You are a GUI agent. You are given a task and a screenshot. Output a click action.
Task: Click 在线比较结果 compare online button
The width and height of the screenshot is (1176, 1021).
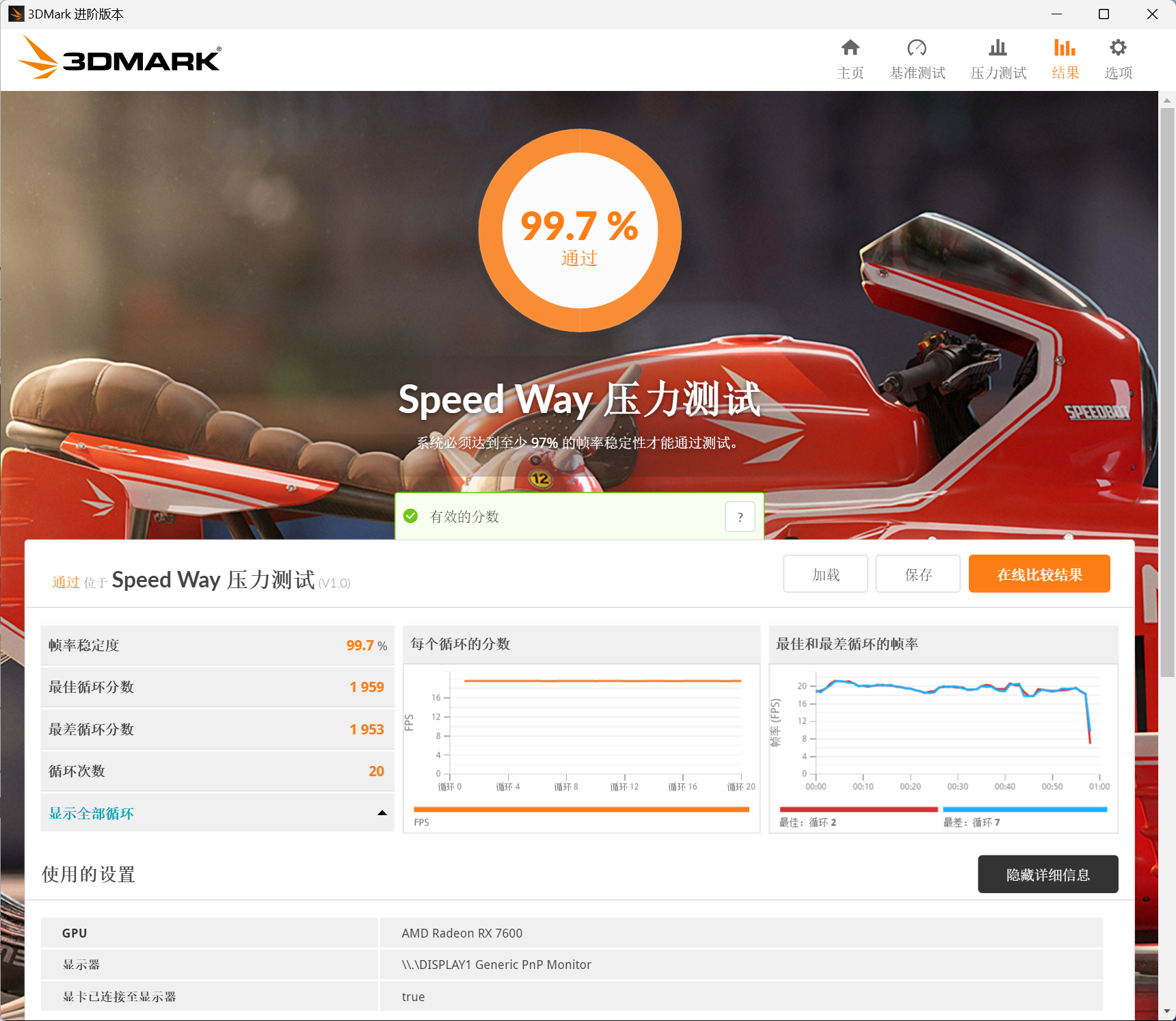click(x=1039, y=574)
